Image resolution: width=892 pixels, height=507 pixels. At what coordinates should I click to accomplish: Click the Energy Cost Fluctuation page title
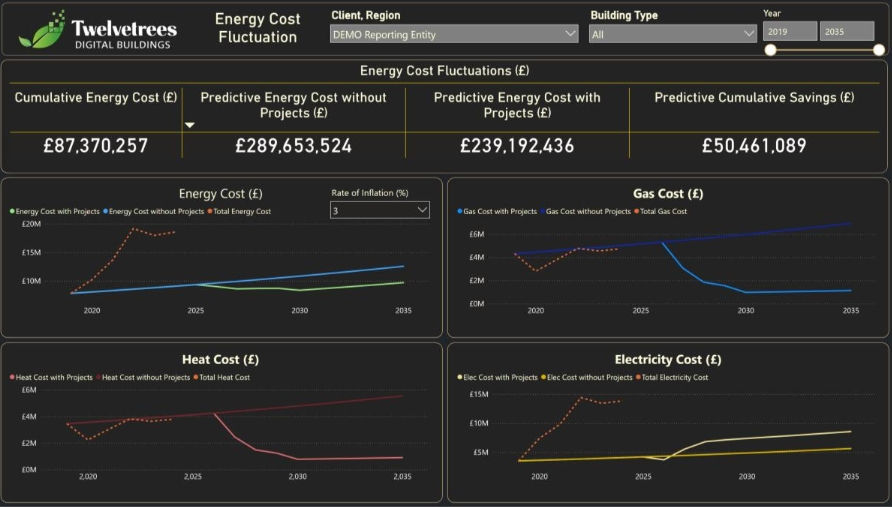pyautogui.click(x=258, y=28)
